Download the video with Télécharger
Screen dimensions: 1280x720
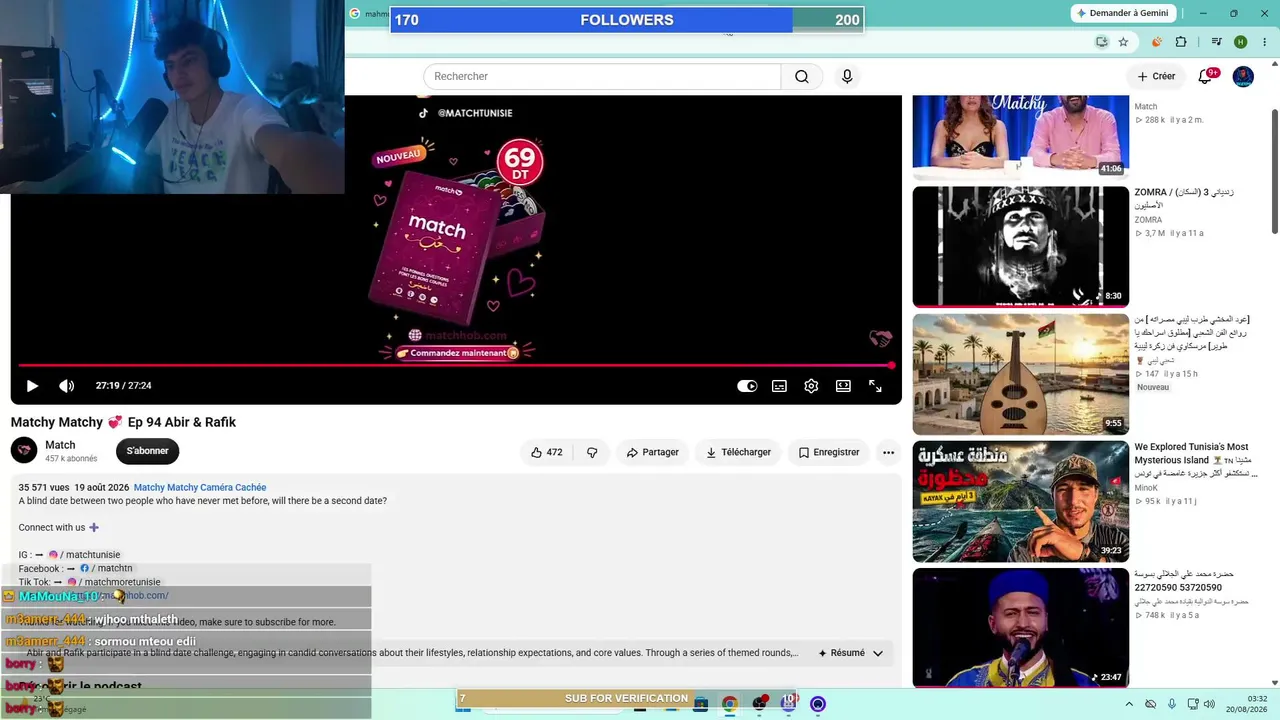(x=738, y=452)
